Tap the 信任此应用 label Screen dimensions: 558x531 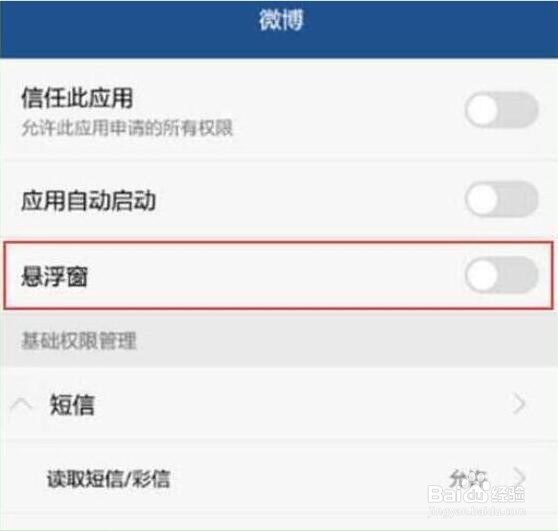click(x=77, y=98)
